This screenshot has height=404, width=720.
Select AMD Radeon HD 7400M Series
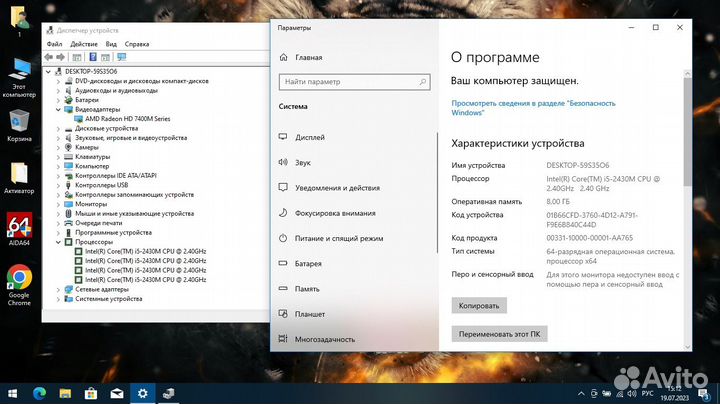[127, 119]
